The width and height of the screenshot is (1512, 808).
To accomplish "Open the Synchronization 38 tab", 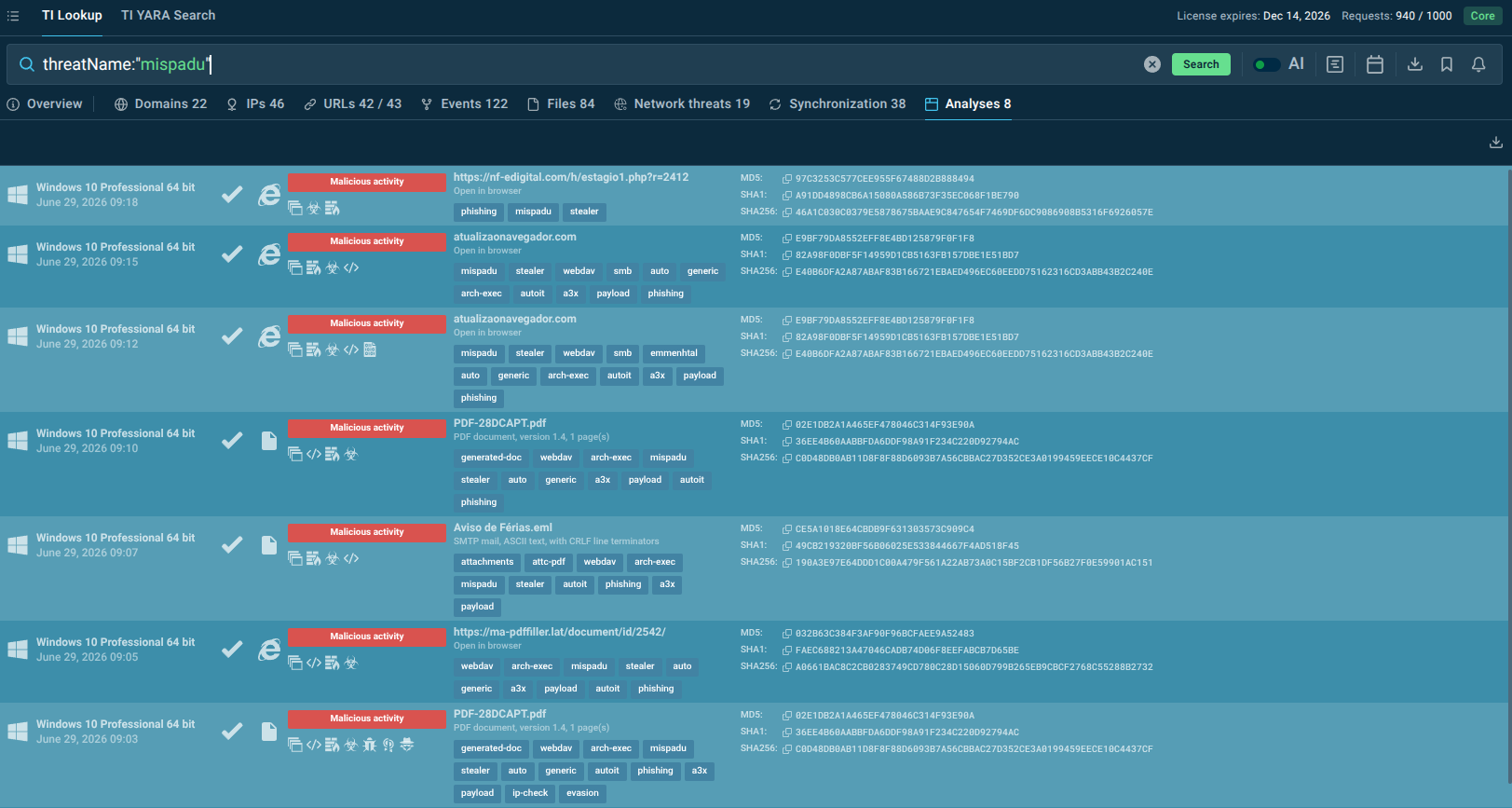I will (838, 104).
